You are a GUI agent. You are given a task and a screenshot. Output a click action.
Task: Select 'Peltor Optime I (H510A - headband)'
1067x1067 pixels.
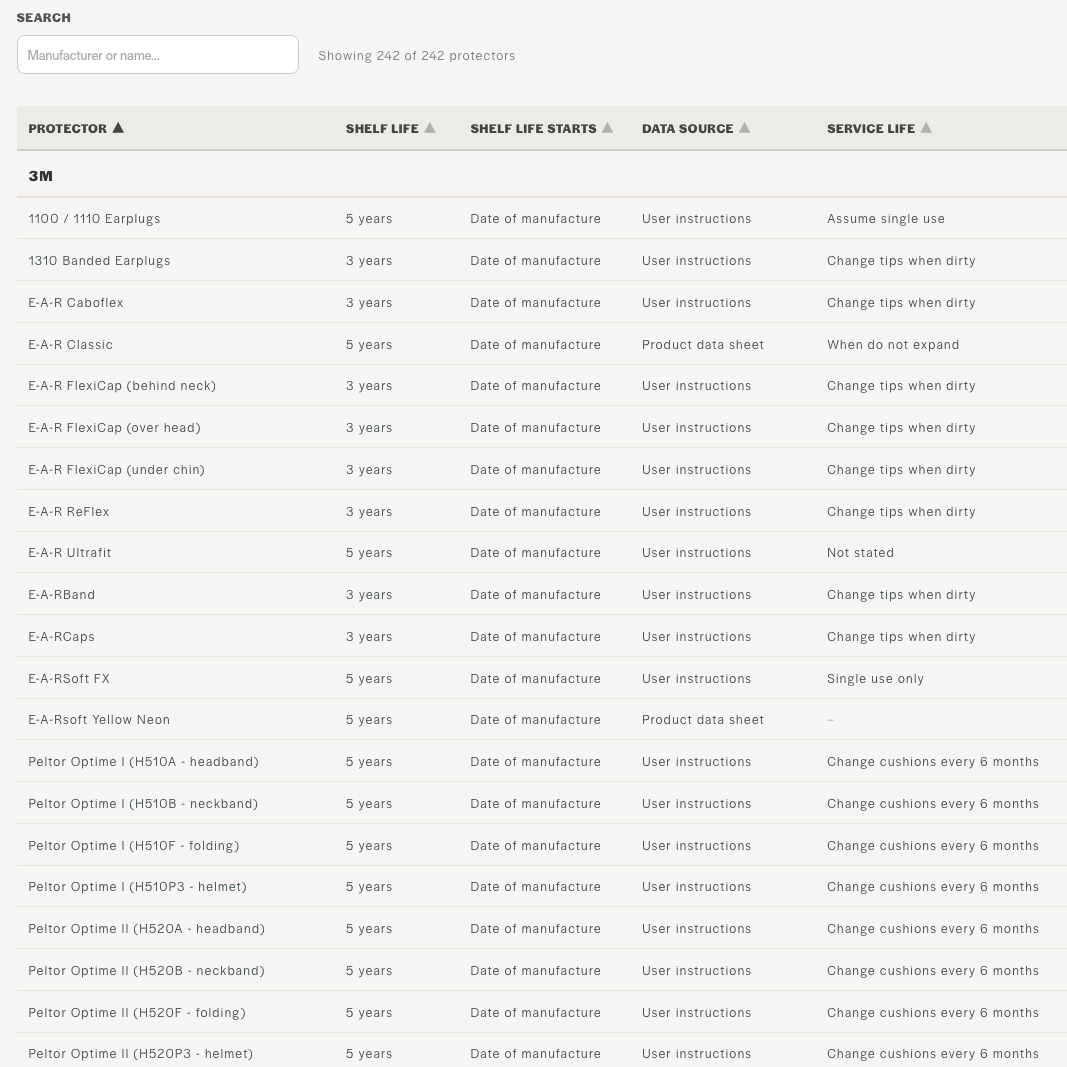point(144,761)
